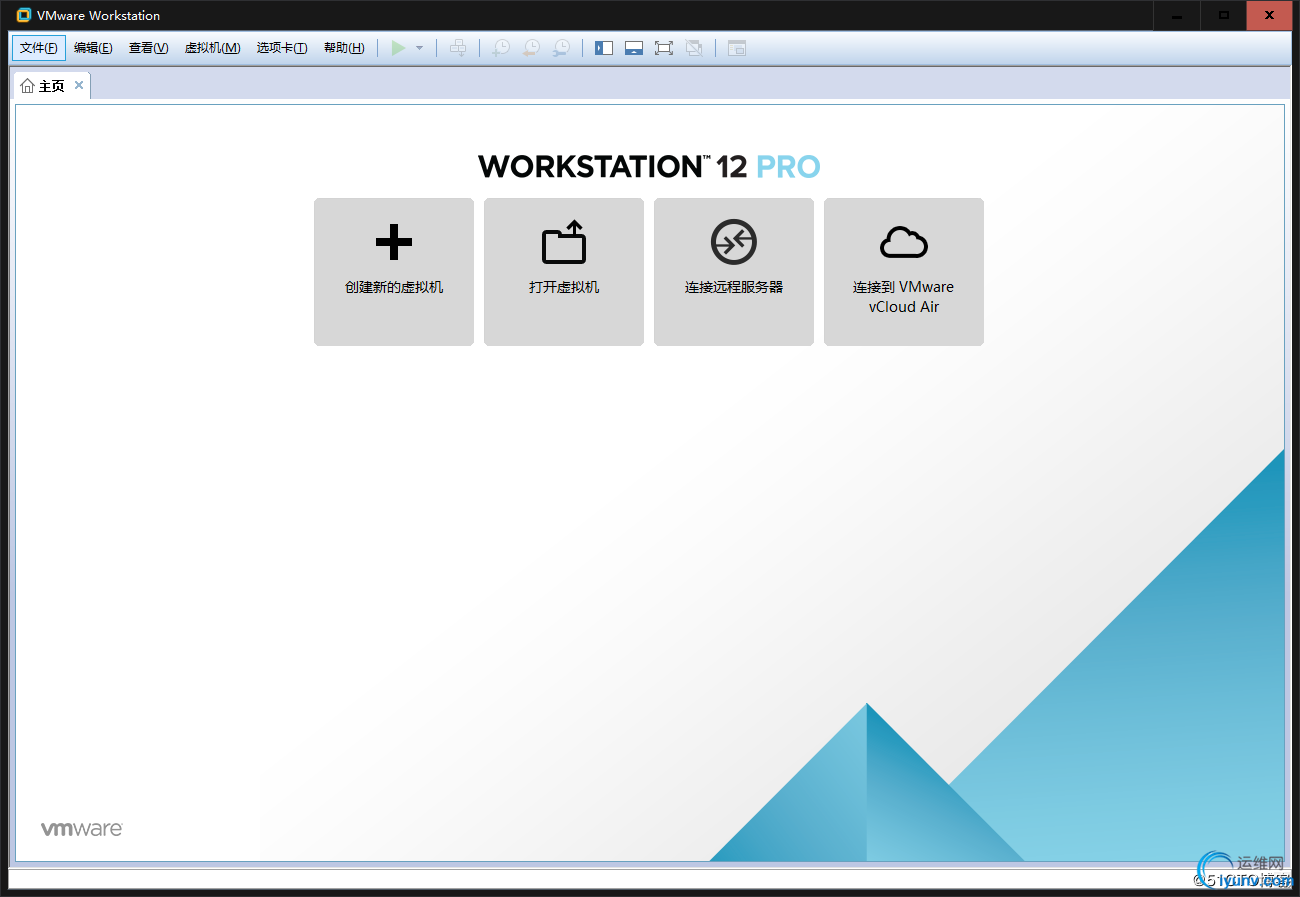1300x897 pixels.
Task: Click the full screen mode icon
Action: click(664, 48)
